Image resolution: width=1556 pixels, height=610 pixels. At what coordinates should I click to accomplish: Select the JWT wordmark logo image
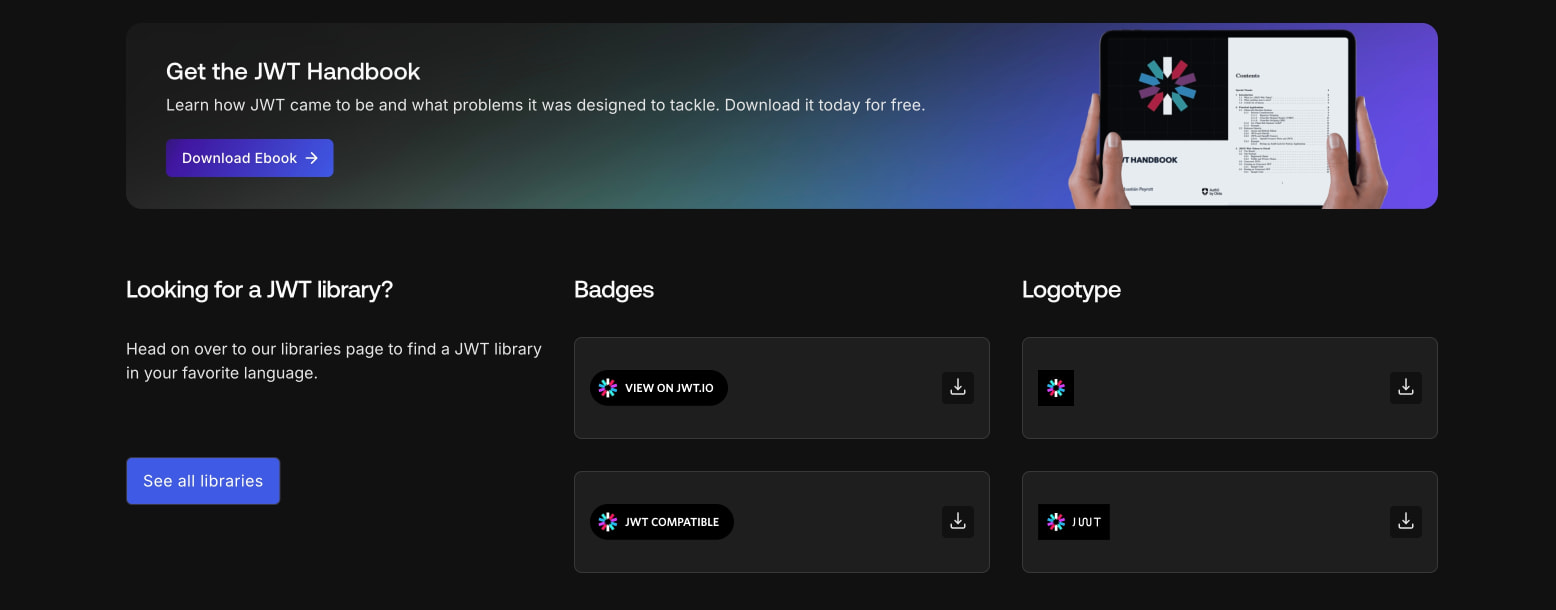point(1074,522)
